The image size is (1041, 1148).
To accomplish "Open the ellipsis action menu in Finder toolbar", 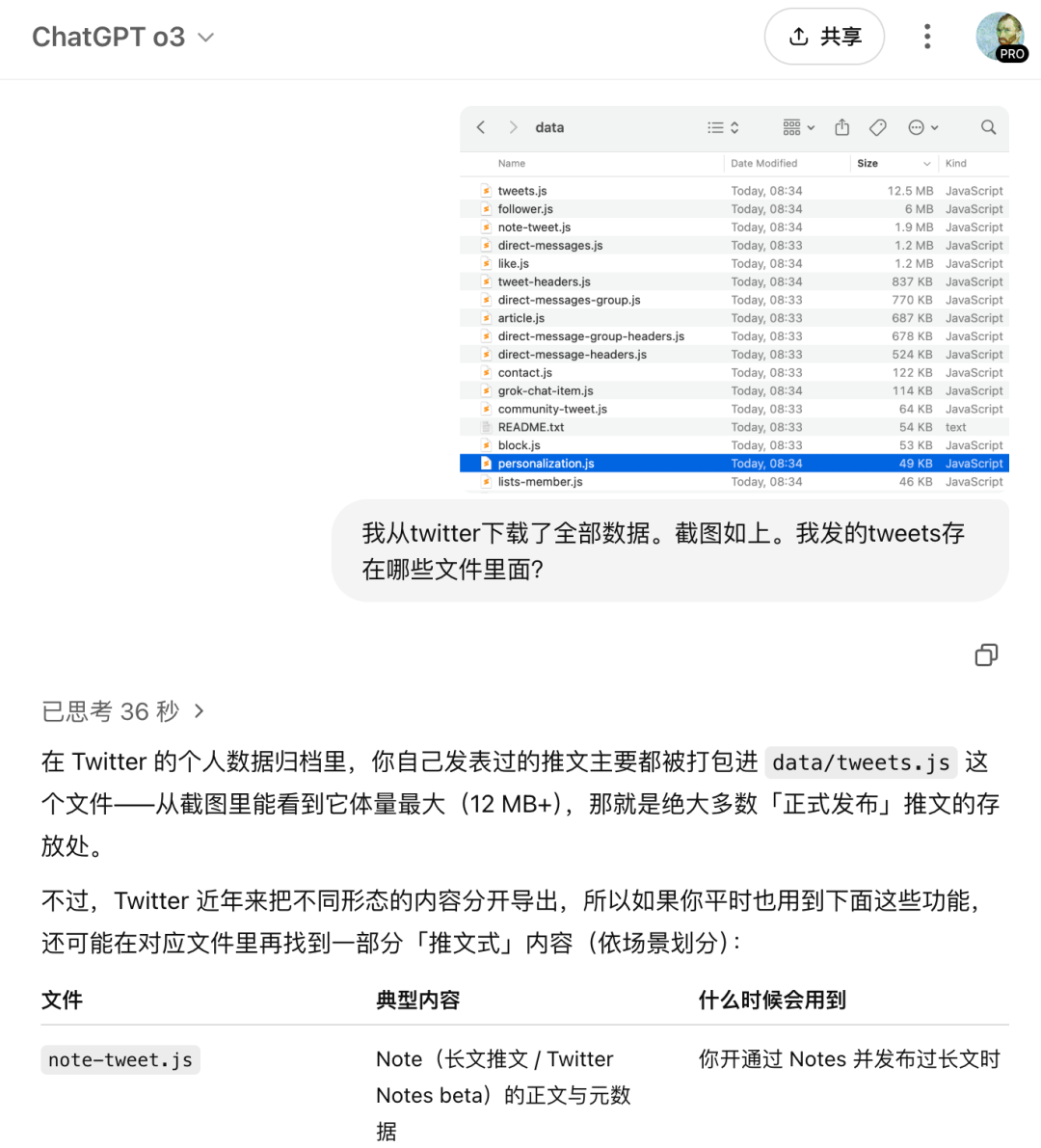I will (923, 127).
